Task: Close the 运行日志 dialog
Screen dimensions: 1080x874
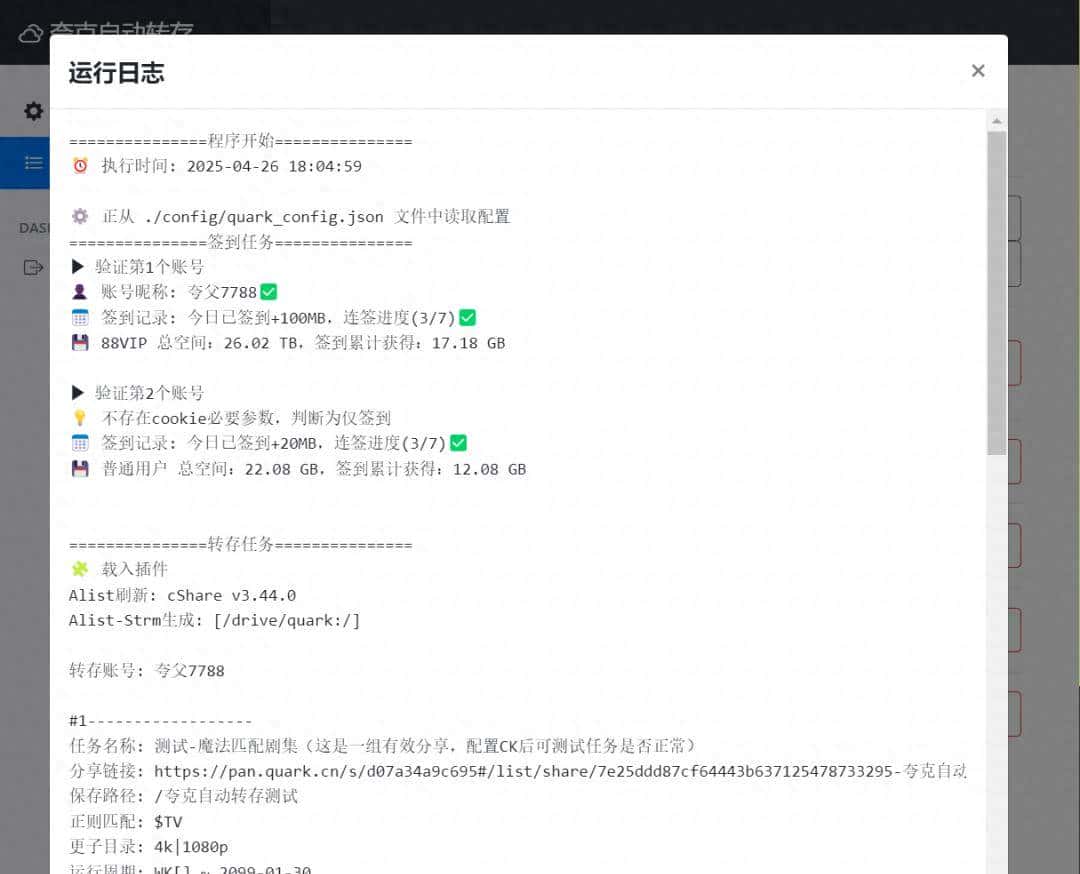Action: (977, 70)
